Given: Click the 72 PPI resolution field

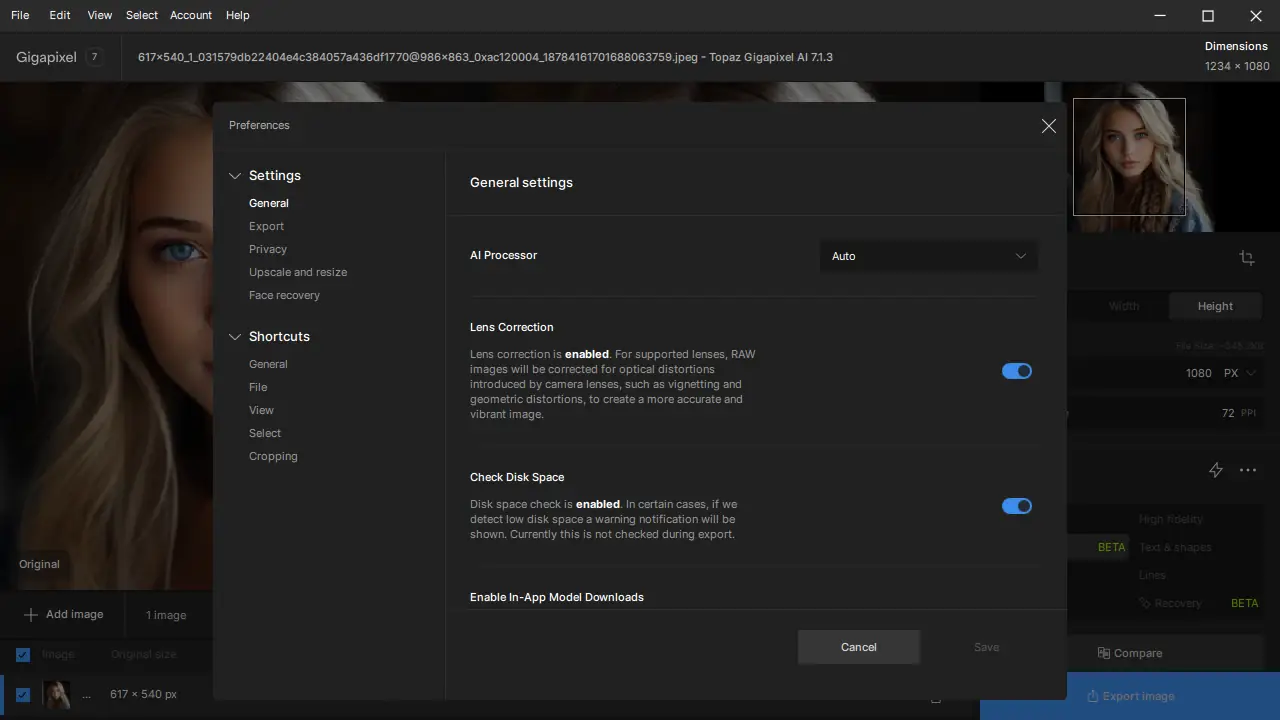Looking at the screenshot, I should (1228, 413).
